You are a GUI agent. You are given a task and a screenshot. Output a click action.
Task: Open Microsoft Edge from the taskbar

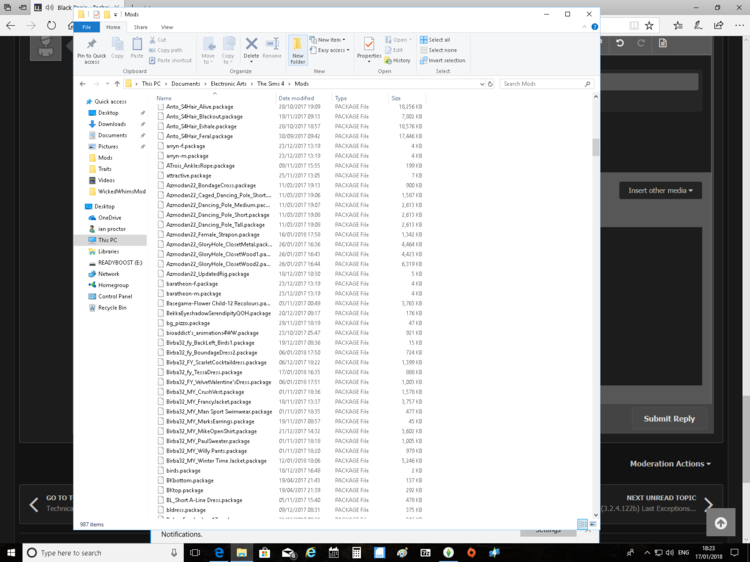[219, 553]
